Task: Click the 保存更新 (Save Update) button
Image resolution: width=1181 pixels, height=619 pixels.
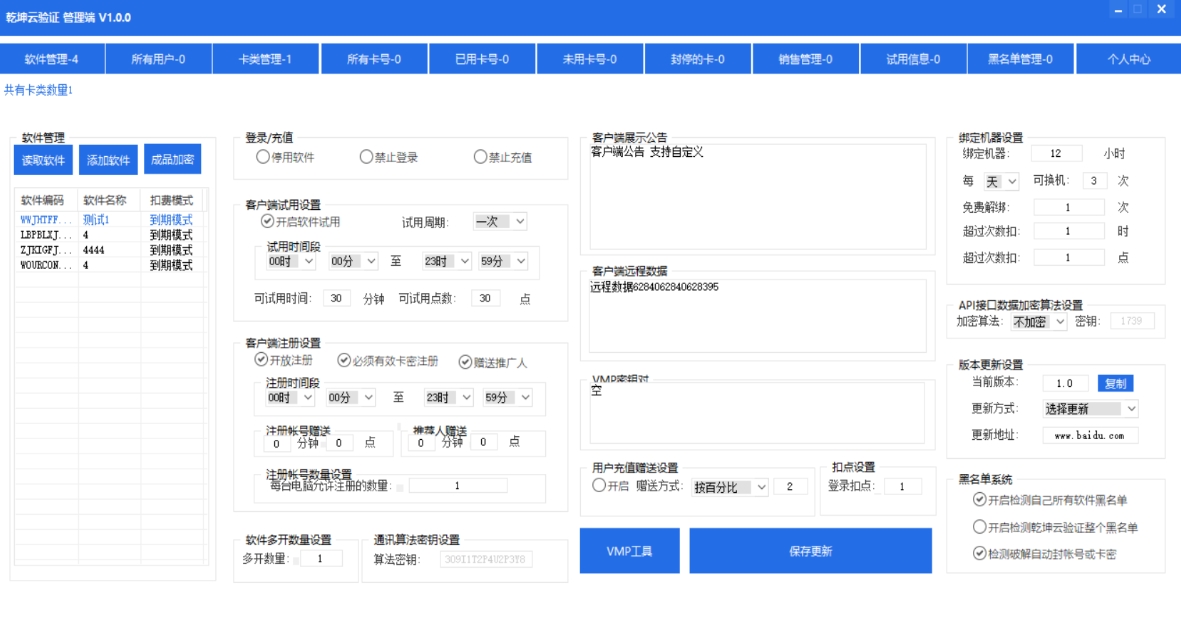Action: (811, 550)
